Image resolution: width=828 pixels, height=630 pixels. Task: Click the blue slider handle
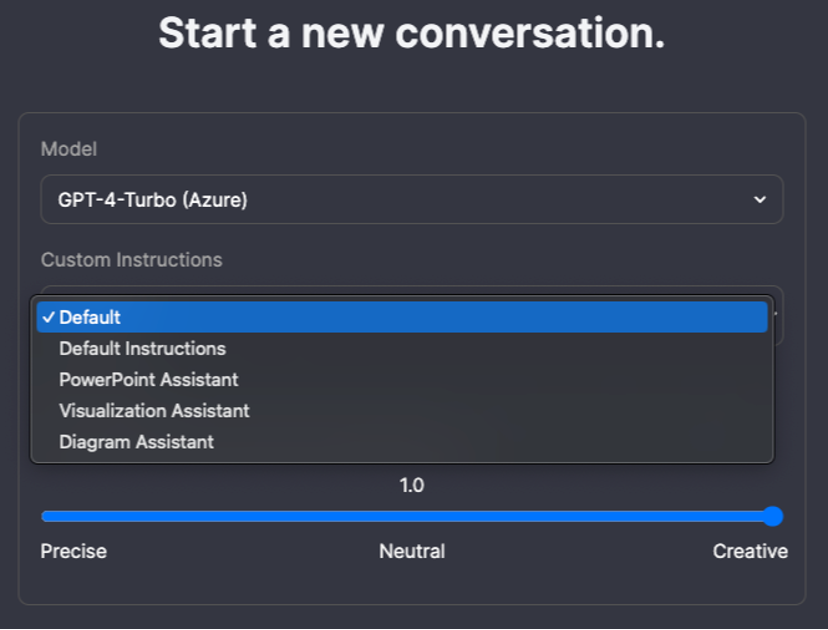774,517
